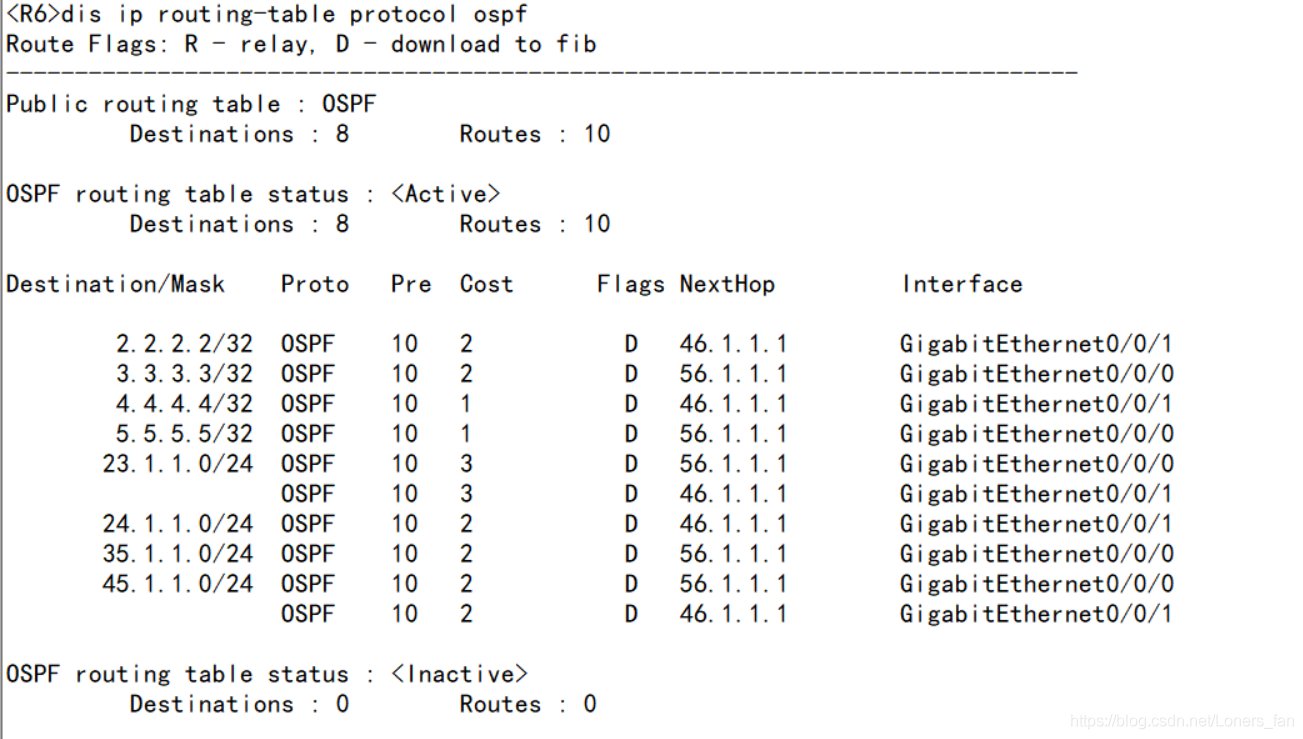This screenshot has width=1303, height=739.
Task: Click destination 45.1.1.0/24
Action: click(x=178, y=584)
